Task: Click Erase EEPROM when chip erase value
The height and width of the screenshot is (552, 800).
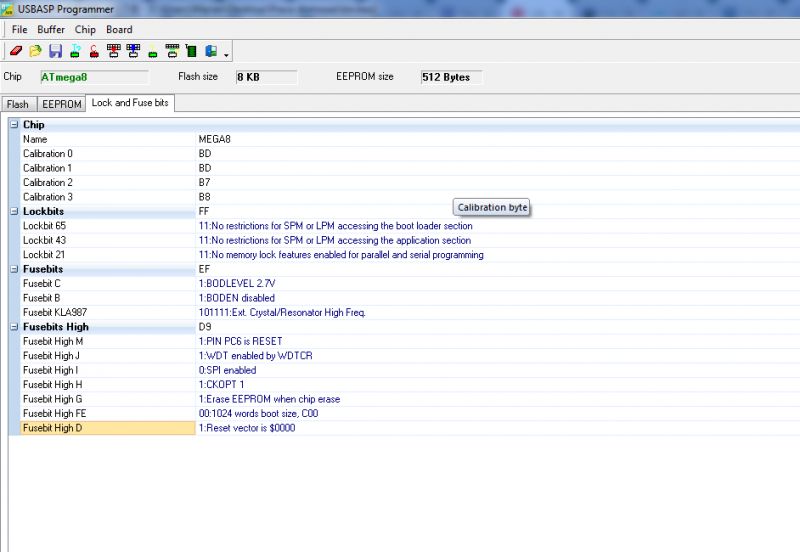Action: [269, 399]
